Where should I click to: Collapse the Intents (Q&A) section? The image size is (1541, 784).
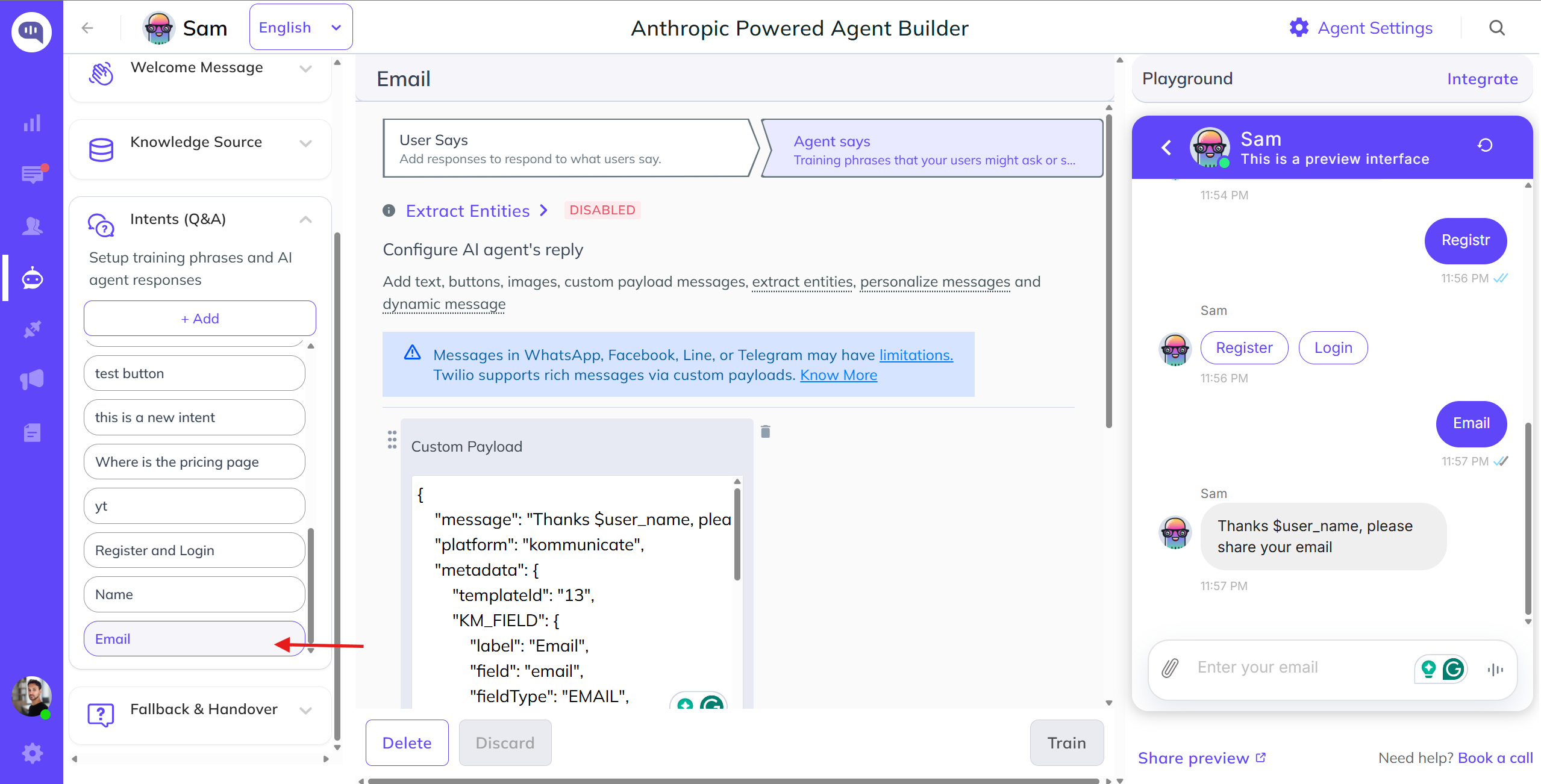[x=306, y=220]
